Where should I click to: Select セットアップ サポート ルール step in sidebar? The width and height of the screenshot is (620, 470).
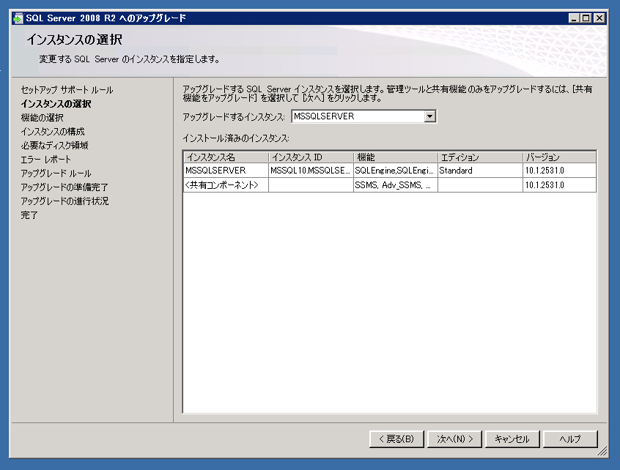click(x=67, y=90)
